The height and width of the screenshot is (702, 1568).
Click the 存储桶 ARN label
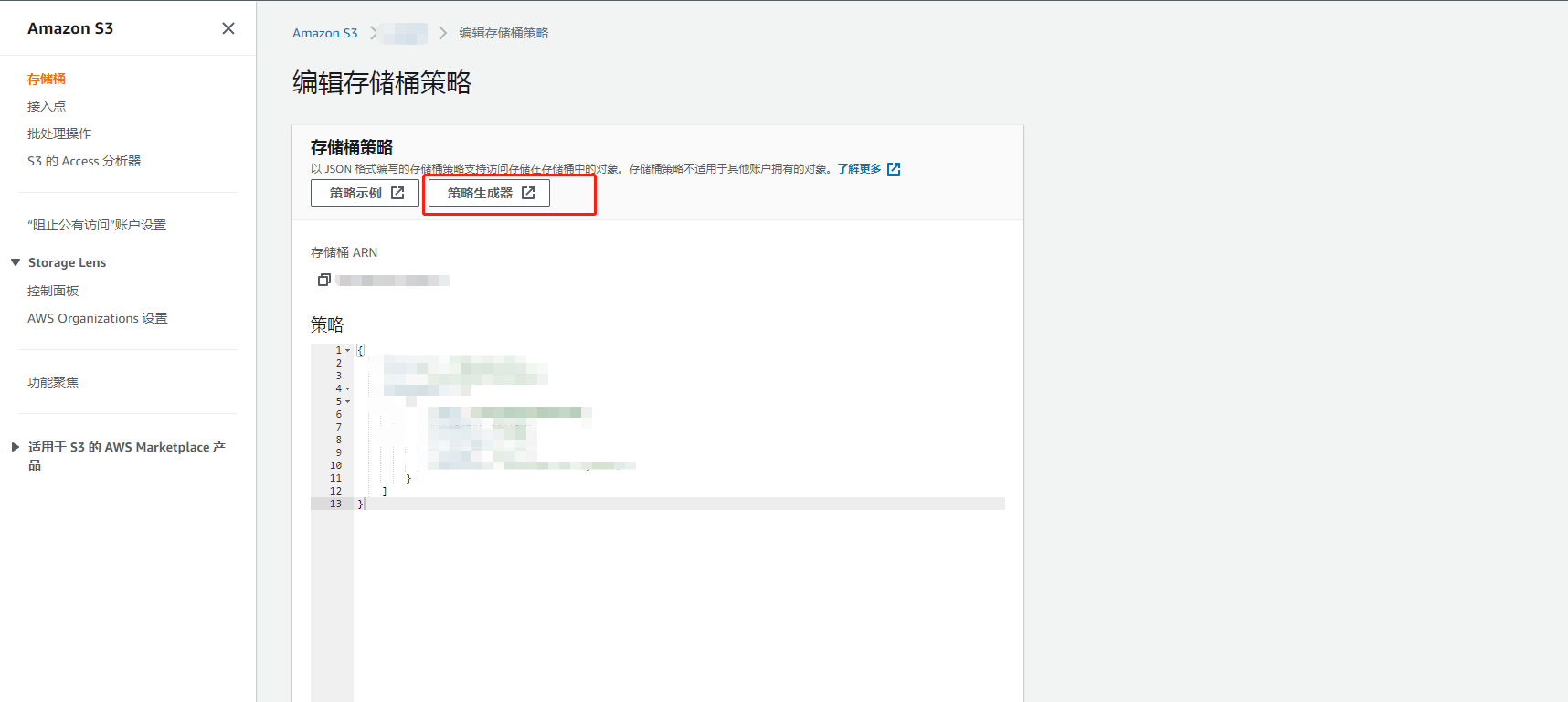point(344,252)
